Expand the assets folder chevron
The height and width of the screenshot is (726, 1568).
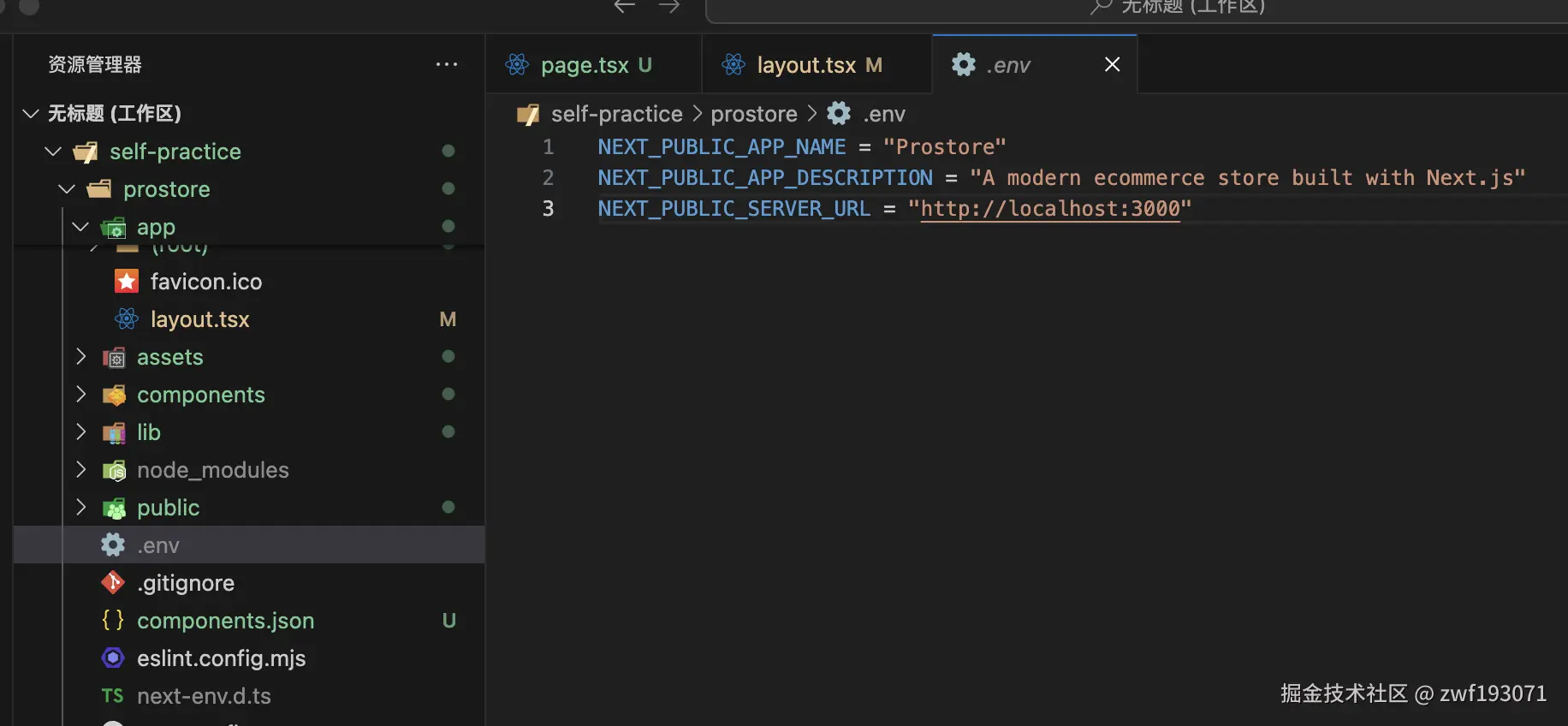click(80, 356)
